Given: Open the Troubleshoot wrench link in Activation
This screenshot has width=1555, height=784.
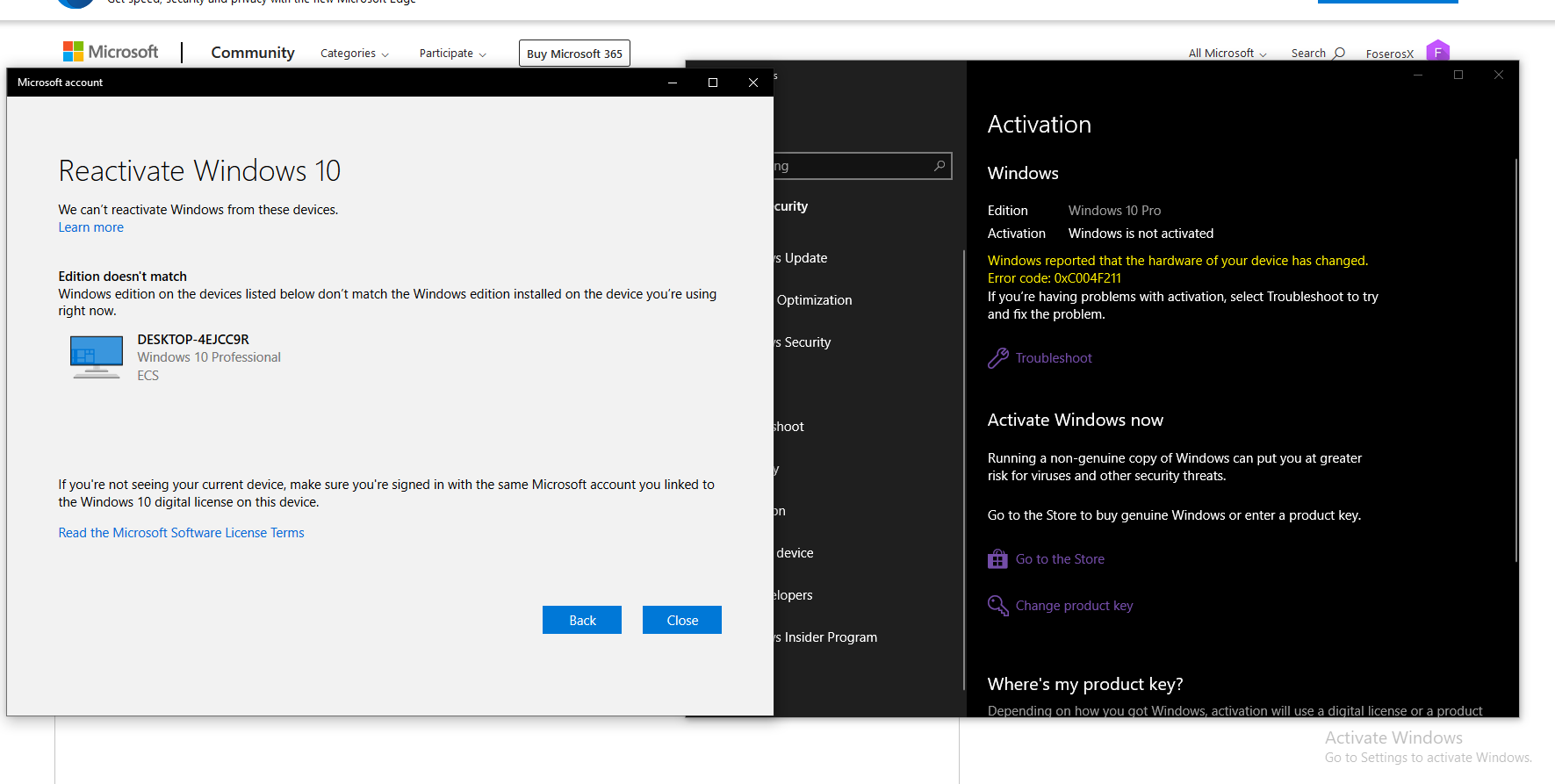Looking at the screenshot, I should tap(998, 357).
